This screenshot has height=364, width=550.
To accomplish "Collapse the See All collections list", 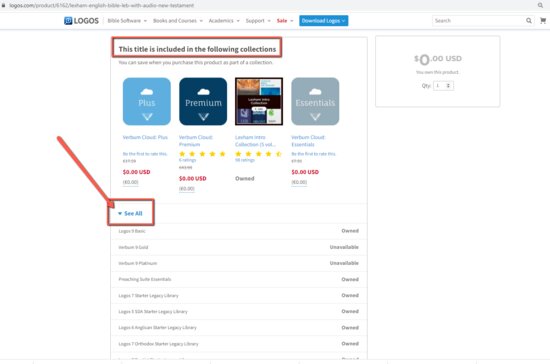I will click(130, 213).
